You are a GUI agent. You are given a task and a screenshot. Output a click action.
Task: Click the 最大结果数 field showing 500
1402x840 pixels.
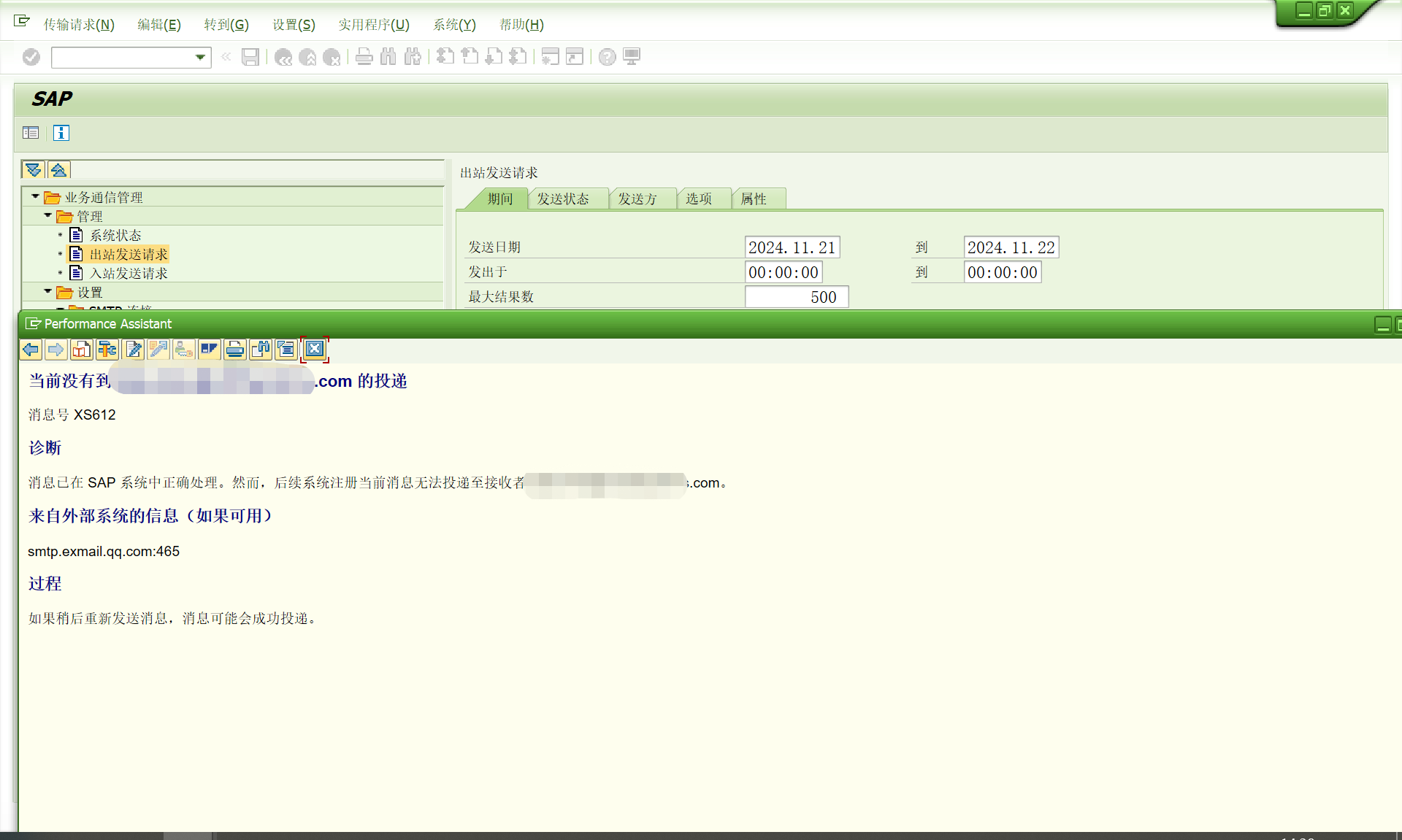coord(797,297)
